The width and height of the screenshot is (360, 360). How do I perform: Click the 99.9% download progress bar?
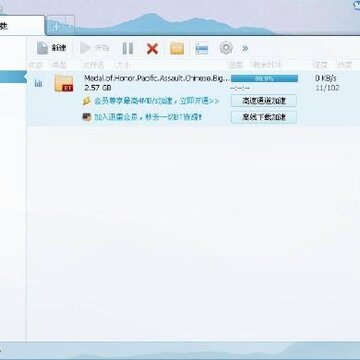(264, 79)
